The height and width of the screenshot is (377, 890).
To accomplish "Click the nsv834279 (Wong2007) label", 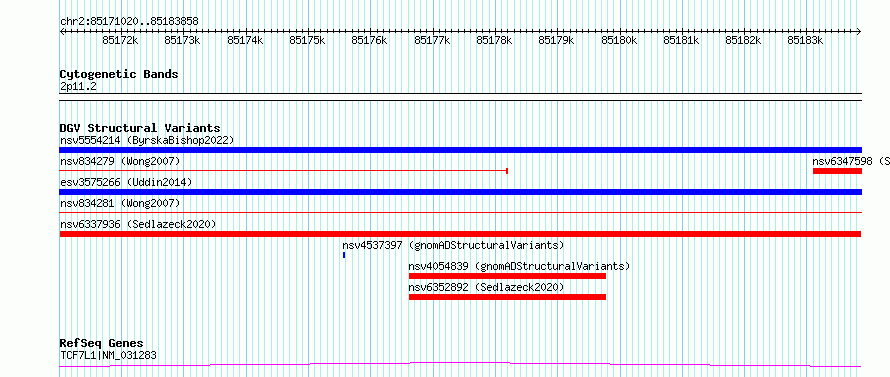I will (x=120, y=161).
